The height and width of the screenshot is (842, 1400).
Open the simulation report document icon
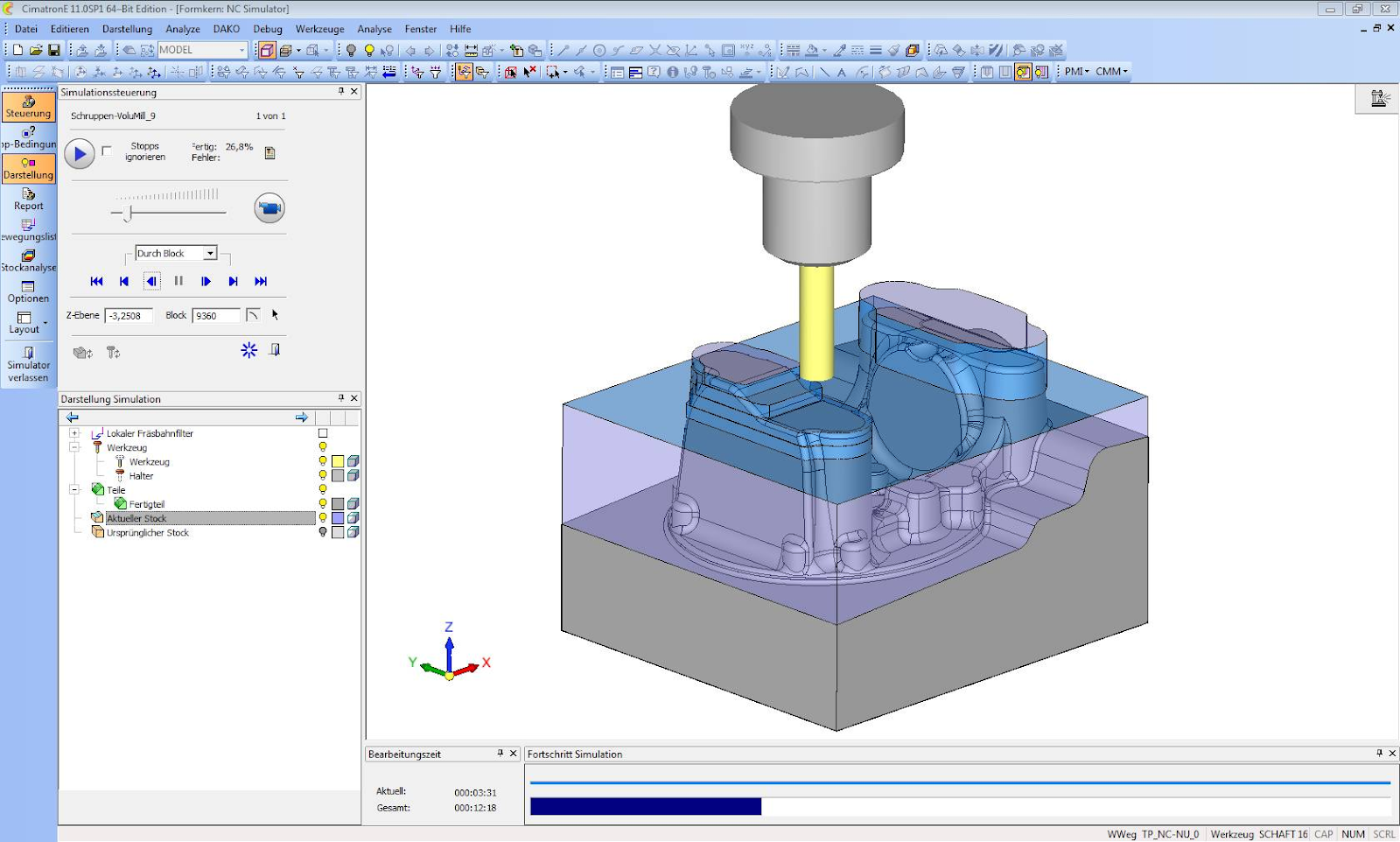[x=269, y=152]
